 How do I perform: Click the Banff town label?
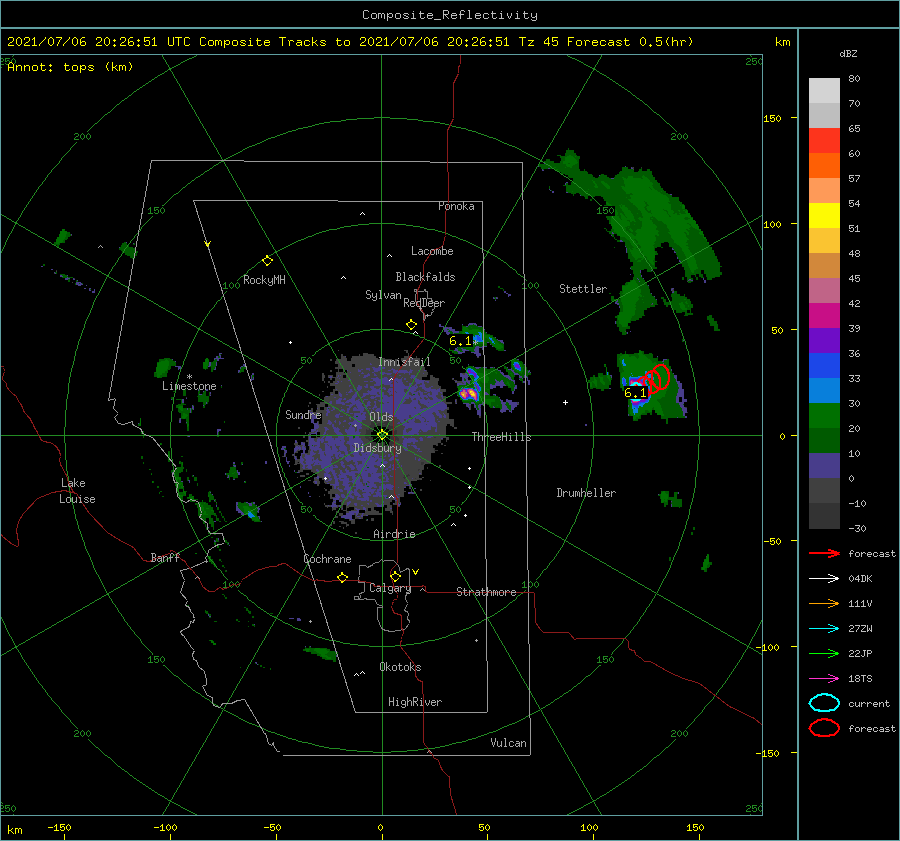(165, 557)
